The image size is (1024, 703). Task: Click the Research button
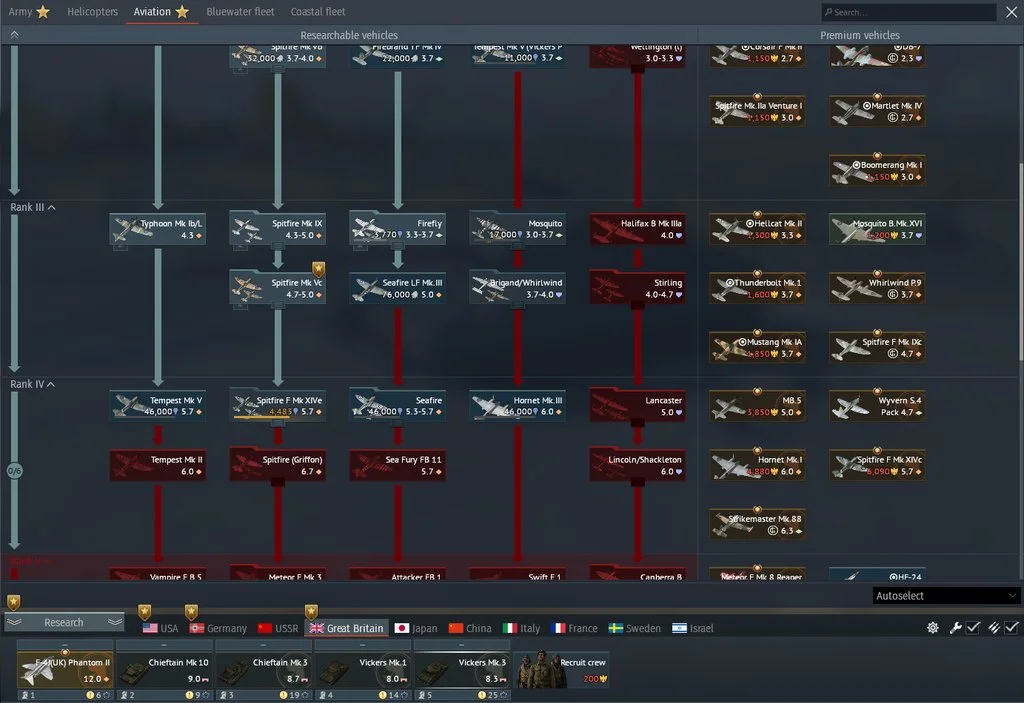(x=64, y=622)
